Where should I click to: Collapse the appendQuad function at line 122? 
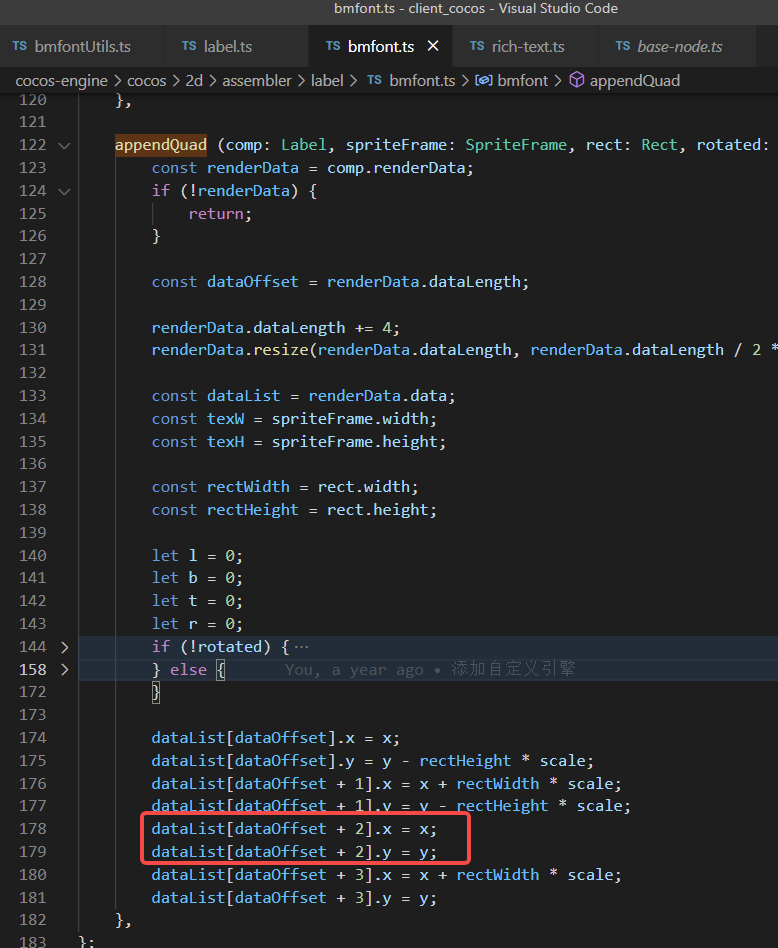(64, 146)
